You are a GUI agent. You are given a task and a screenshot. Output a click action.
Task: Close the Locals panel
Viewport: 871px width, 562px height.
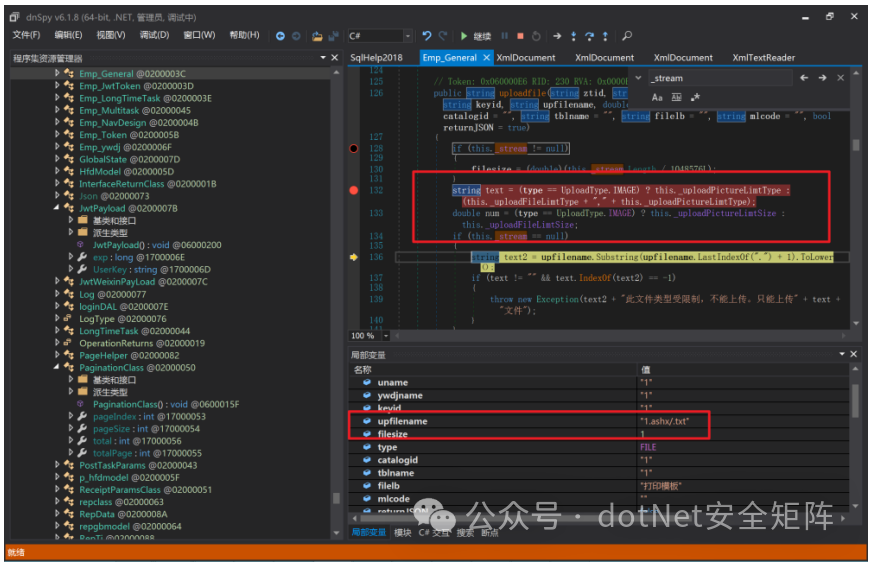[854, 354]
